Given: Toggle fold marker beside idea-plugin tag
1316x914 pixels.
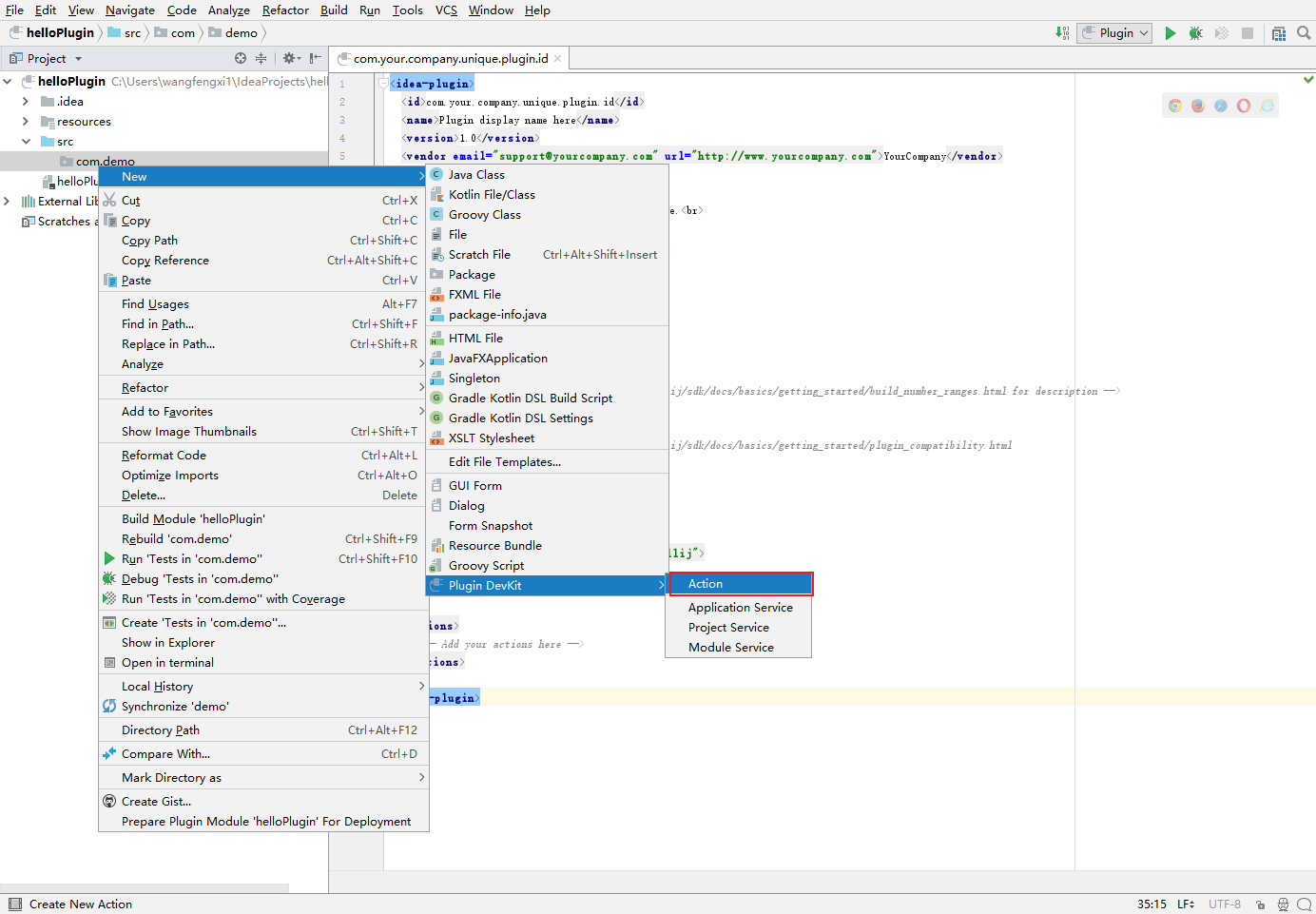Looking at the screenshot, I should [x=383, y=84].
